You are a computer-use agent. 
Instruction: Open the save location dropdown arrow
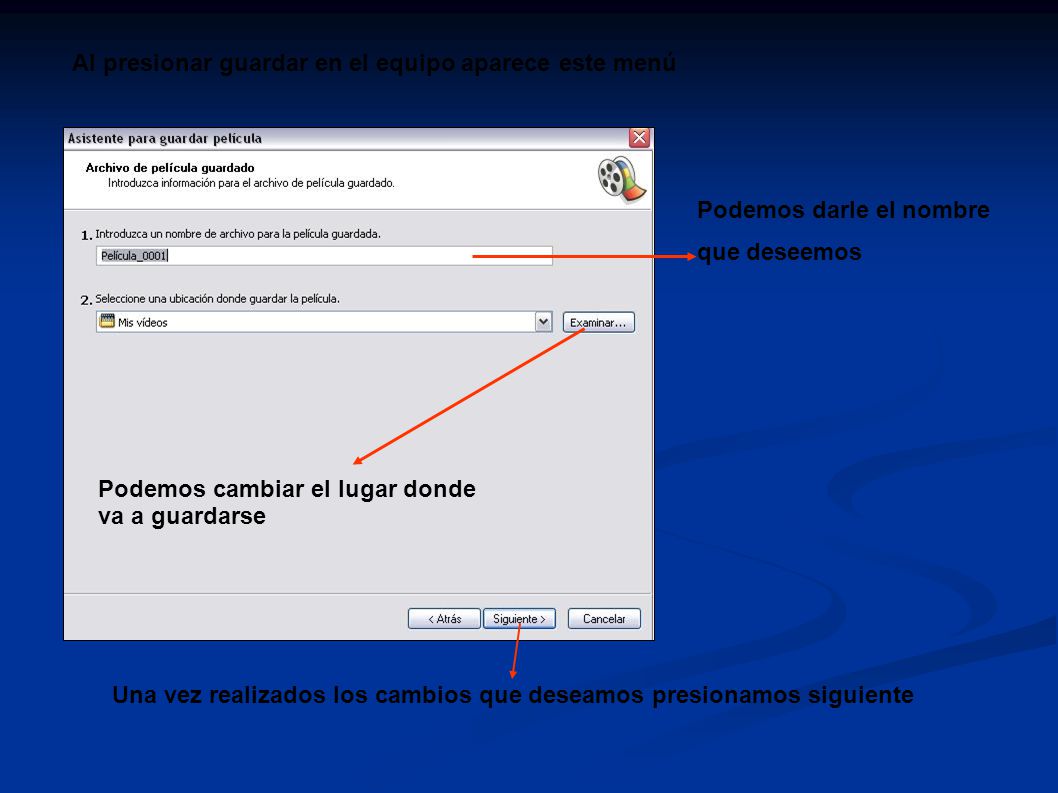[x=543, y=322]
